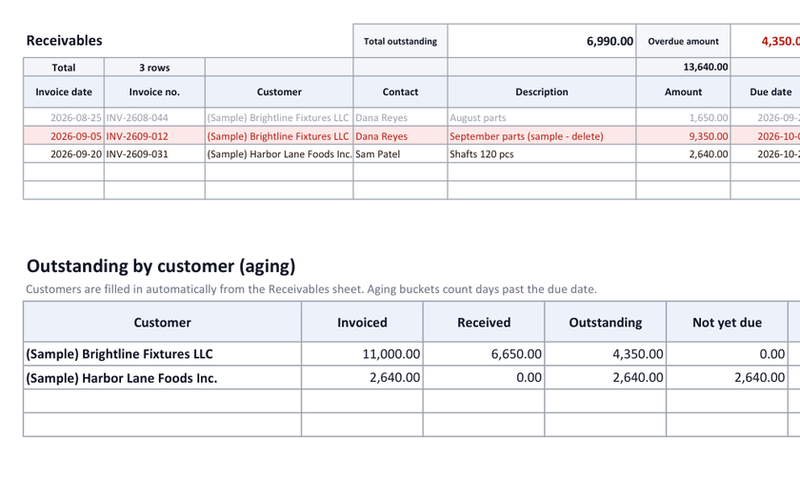Select invoice date 2026-09-20
800x500 pixels.
point(64,154)
